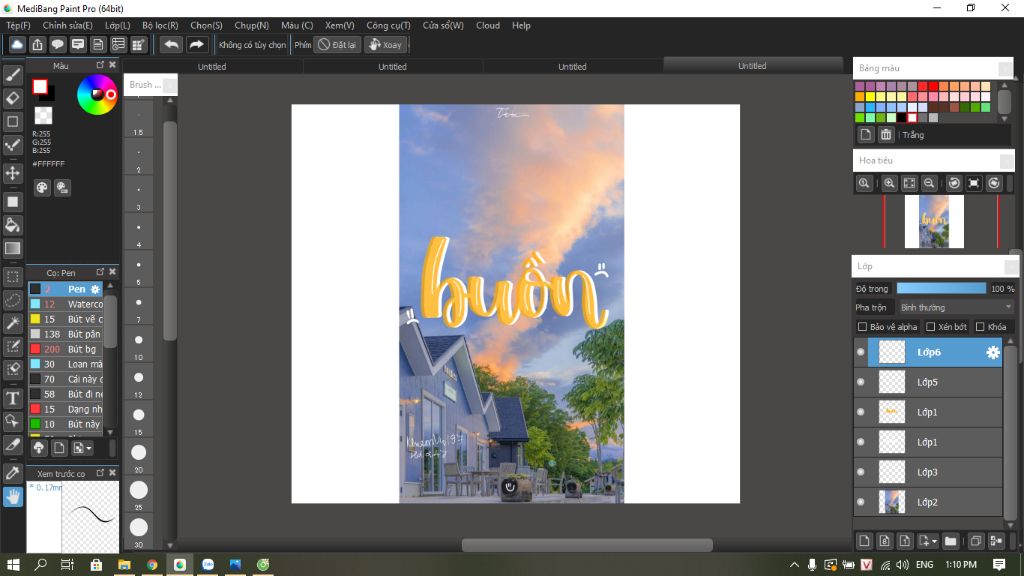Toggle the Khóa layer lock checkbox
This screenshot has width=1024, height=576.
coord(980,327)
